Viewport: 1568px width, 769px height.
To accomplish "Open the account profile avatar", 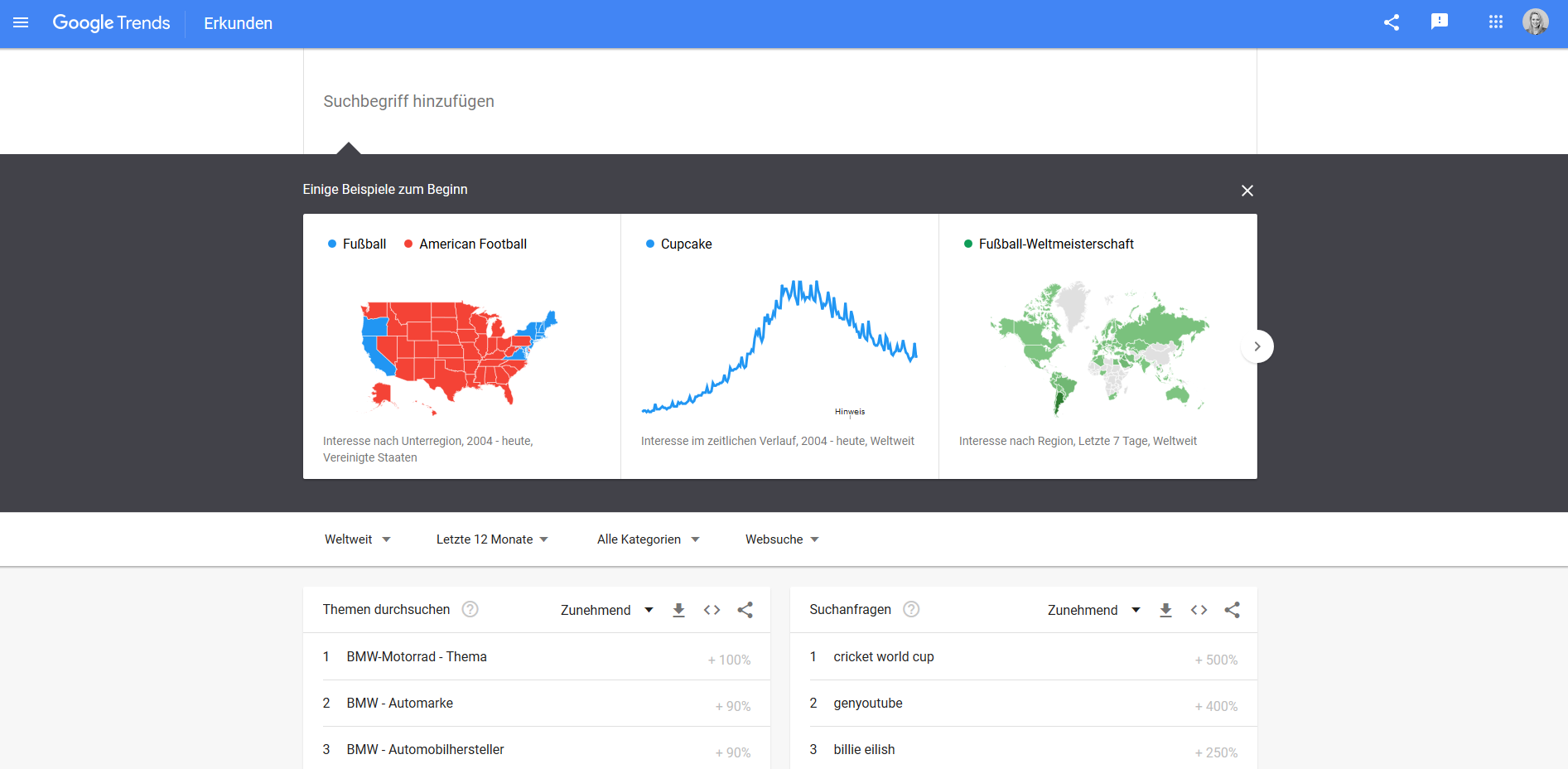I will coord(1536,22).
